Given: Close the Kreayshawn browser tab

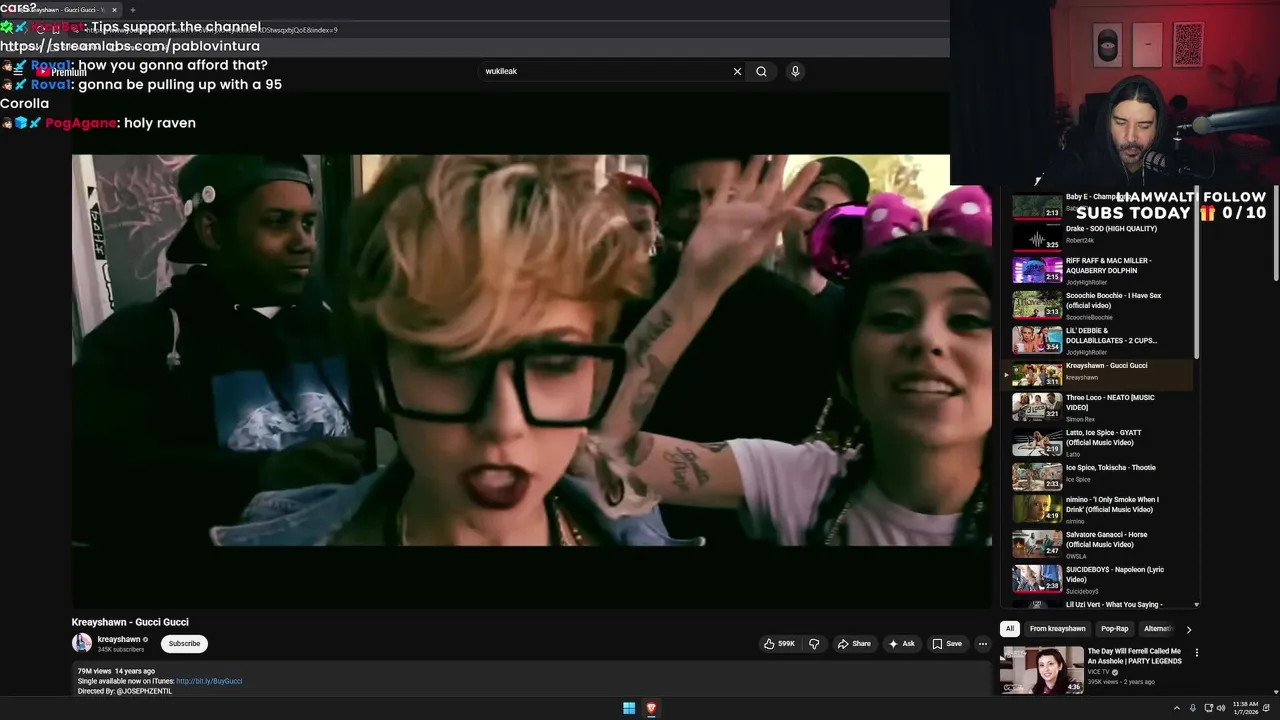Looking at the screenshot, I should 114,10.
